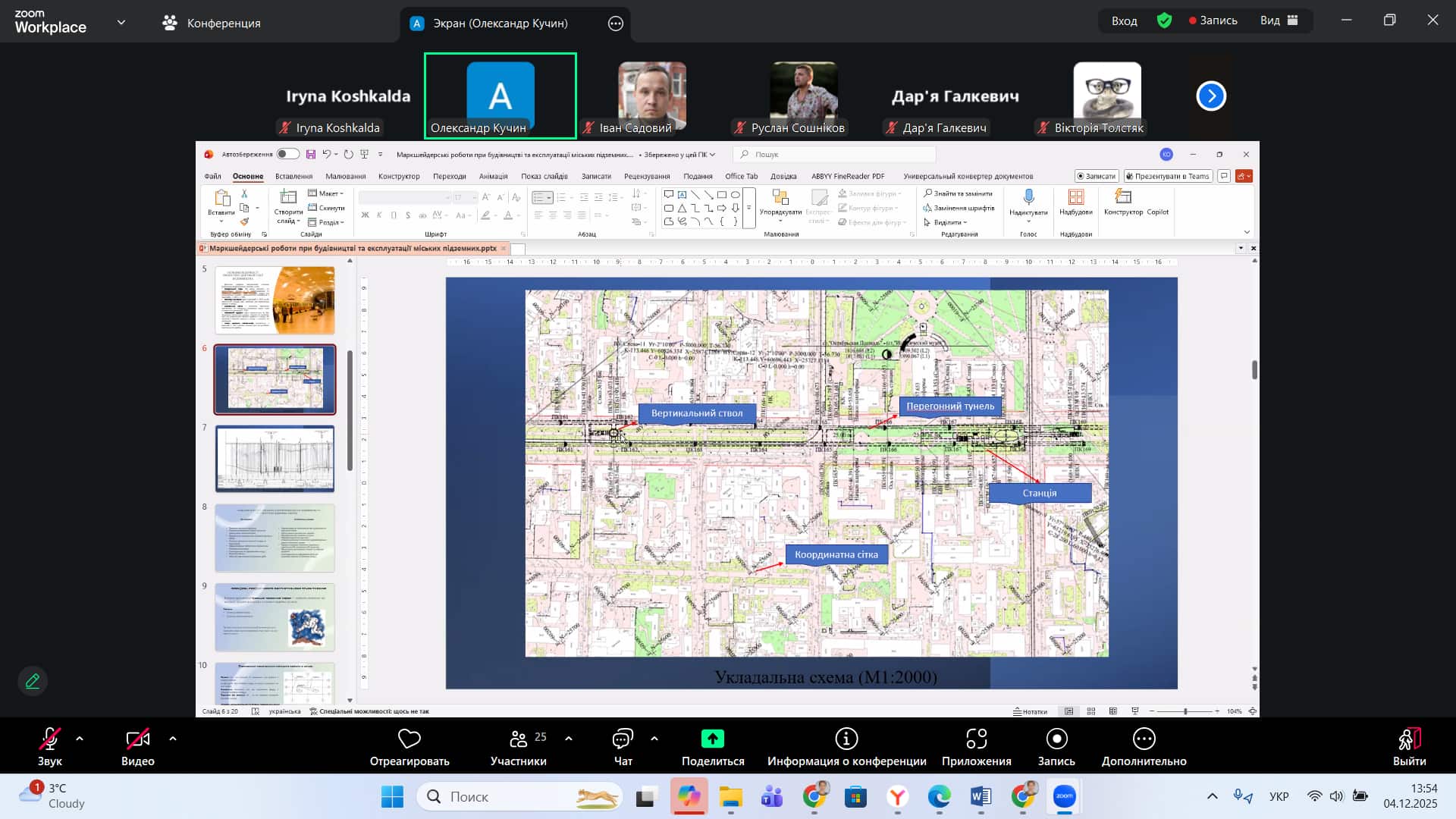Click the Вход sign-in button
Screen dimensions: 1456x819
coord(1124,20)
